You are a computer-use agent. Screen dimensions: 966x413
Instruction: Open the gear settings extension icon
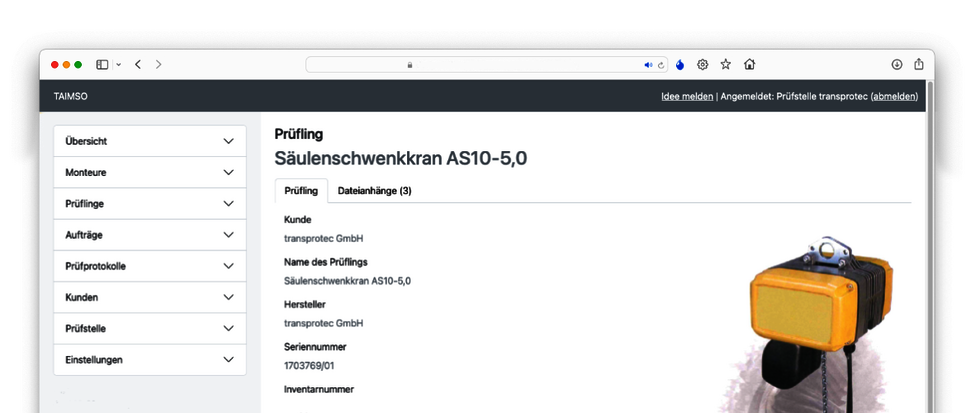click(x=702, y=64)
